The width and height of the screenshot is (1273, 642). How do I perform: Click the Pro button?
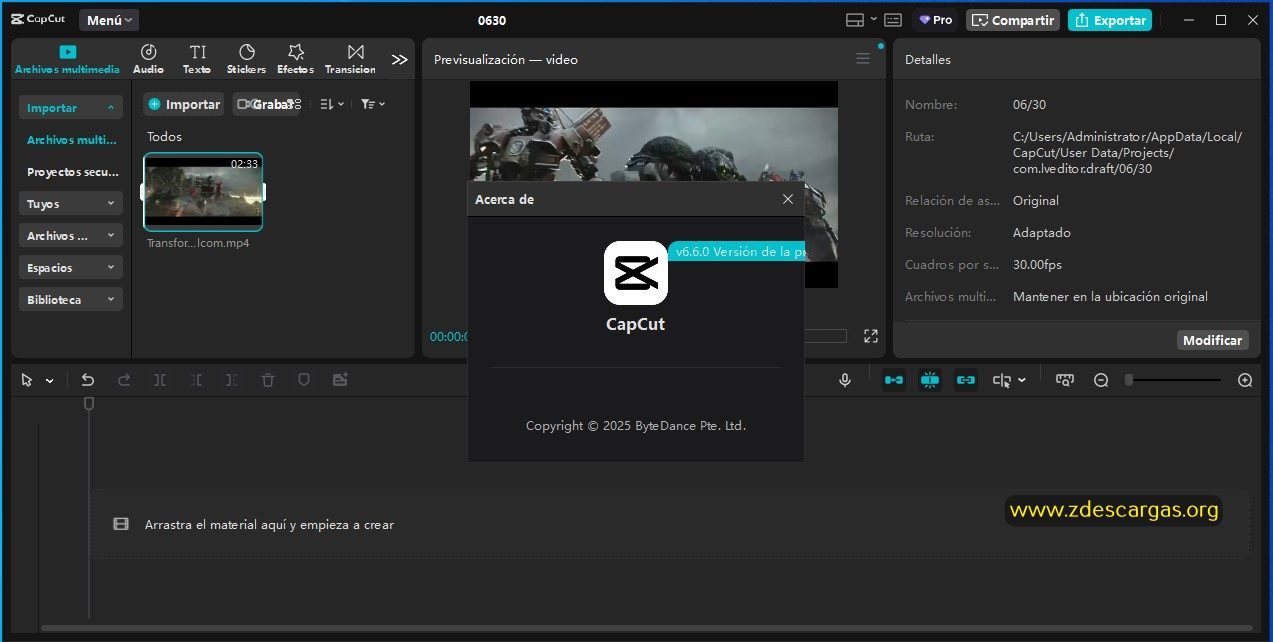pos(935,20)
